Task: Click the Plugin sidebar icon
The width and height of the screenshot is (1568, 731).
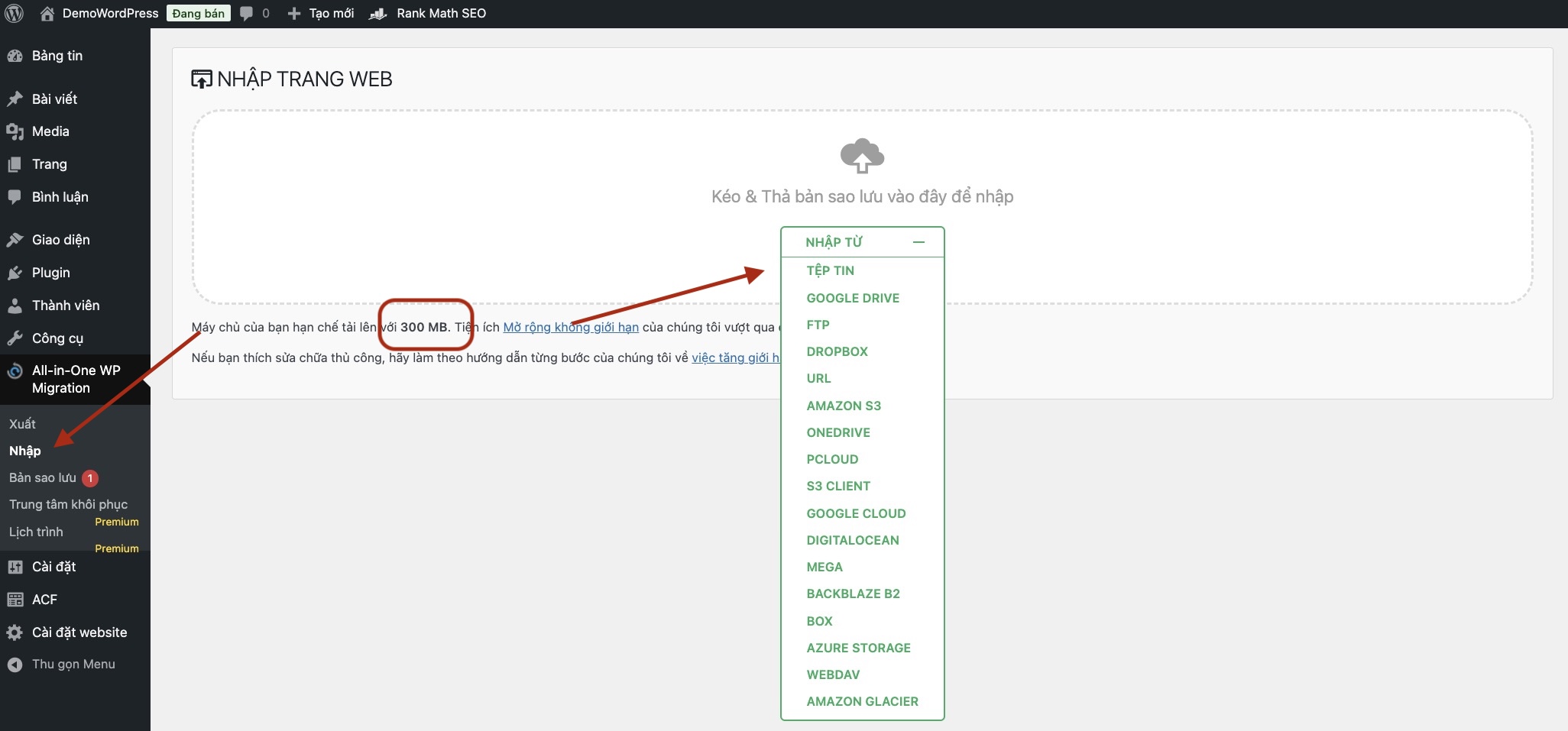Action: [x=15, y=273]
